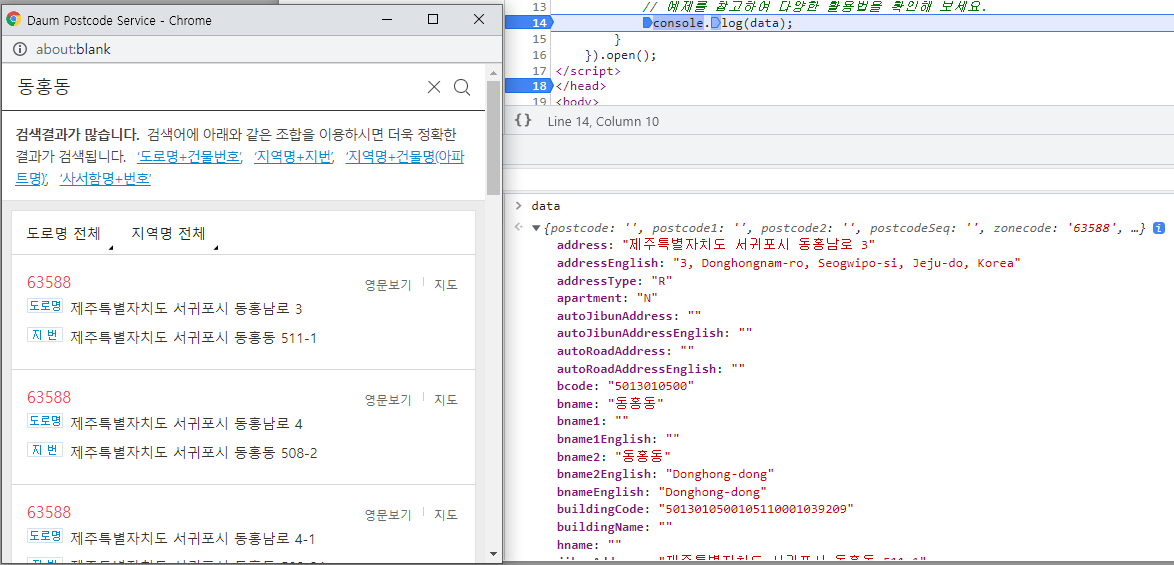1174x565 pixels.
Task: Click the 사서함명+번호 search tip link
Action: pyautogui.click(x=106, y=179)
